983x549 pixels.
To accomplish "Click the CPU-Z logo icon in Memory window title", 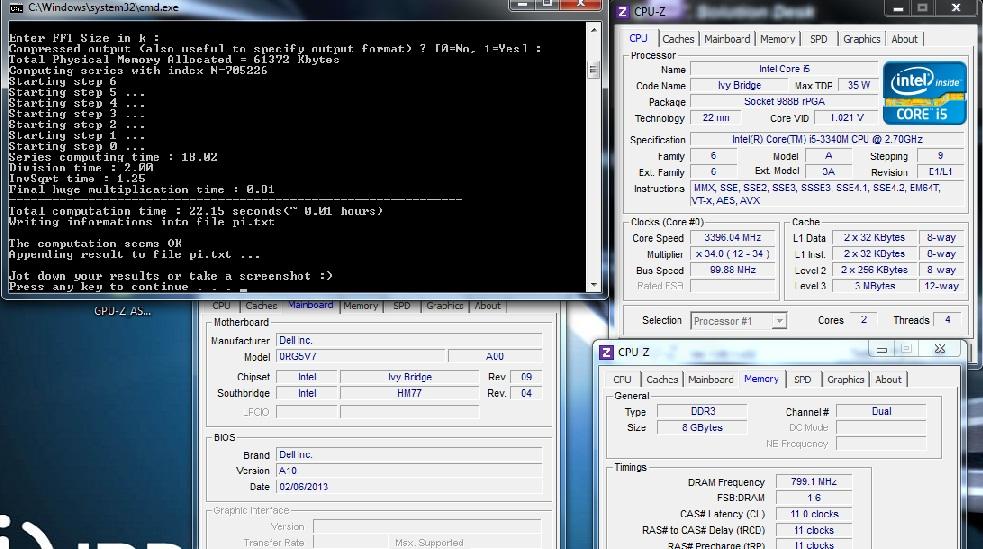I will pos(606,352).
